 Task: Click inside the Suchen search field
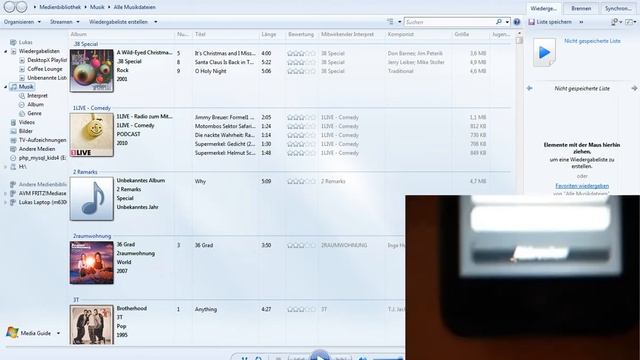[x=450, y=22]
